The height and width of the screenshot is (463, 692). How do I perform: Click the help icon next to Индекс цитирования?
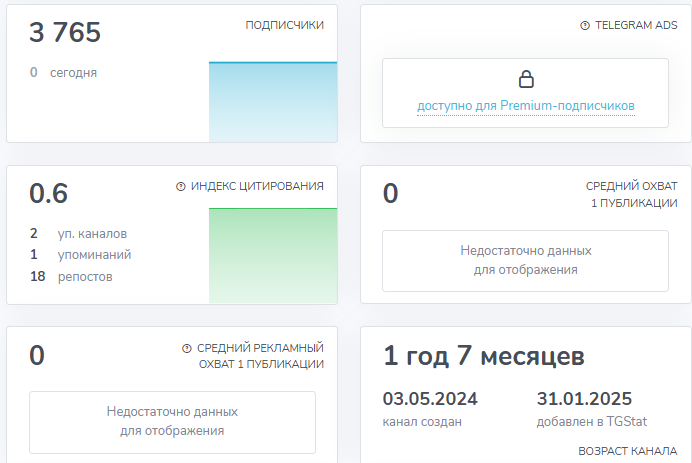point(181,186)
